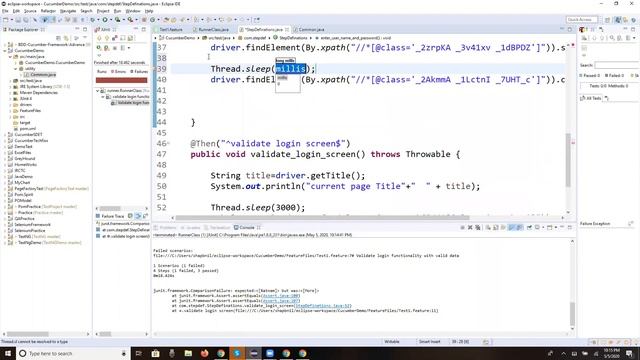Collapse the src/main/java folder
This screenshot has height=360, width=640.
11,57
